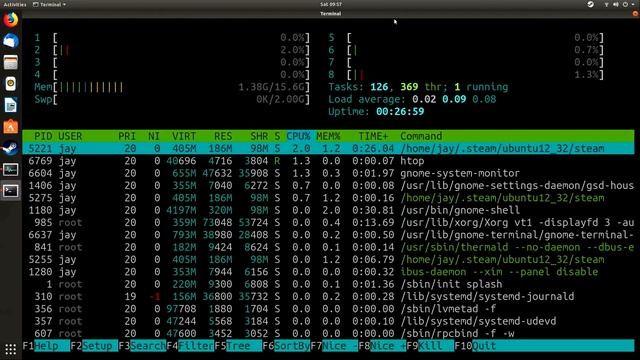
Task: Sort by the PRI column header
Action: point(127,136)
